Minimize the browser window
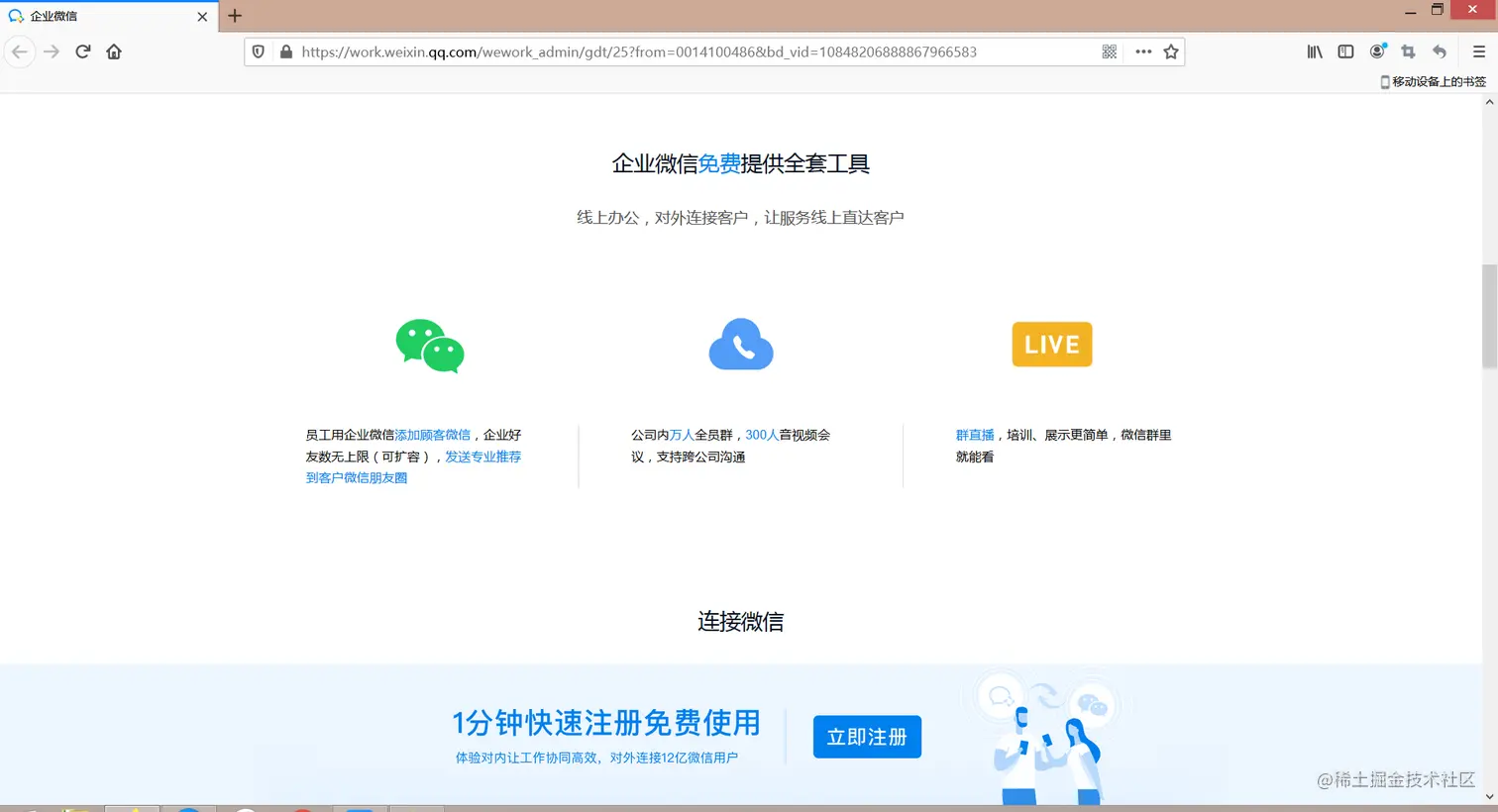 (x=1410, y=11)
